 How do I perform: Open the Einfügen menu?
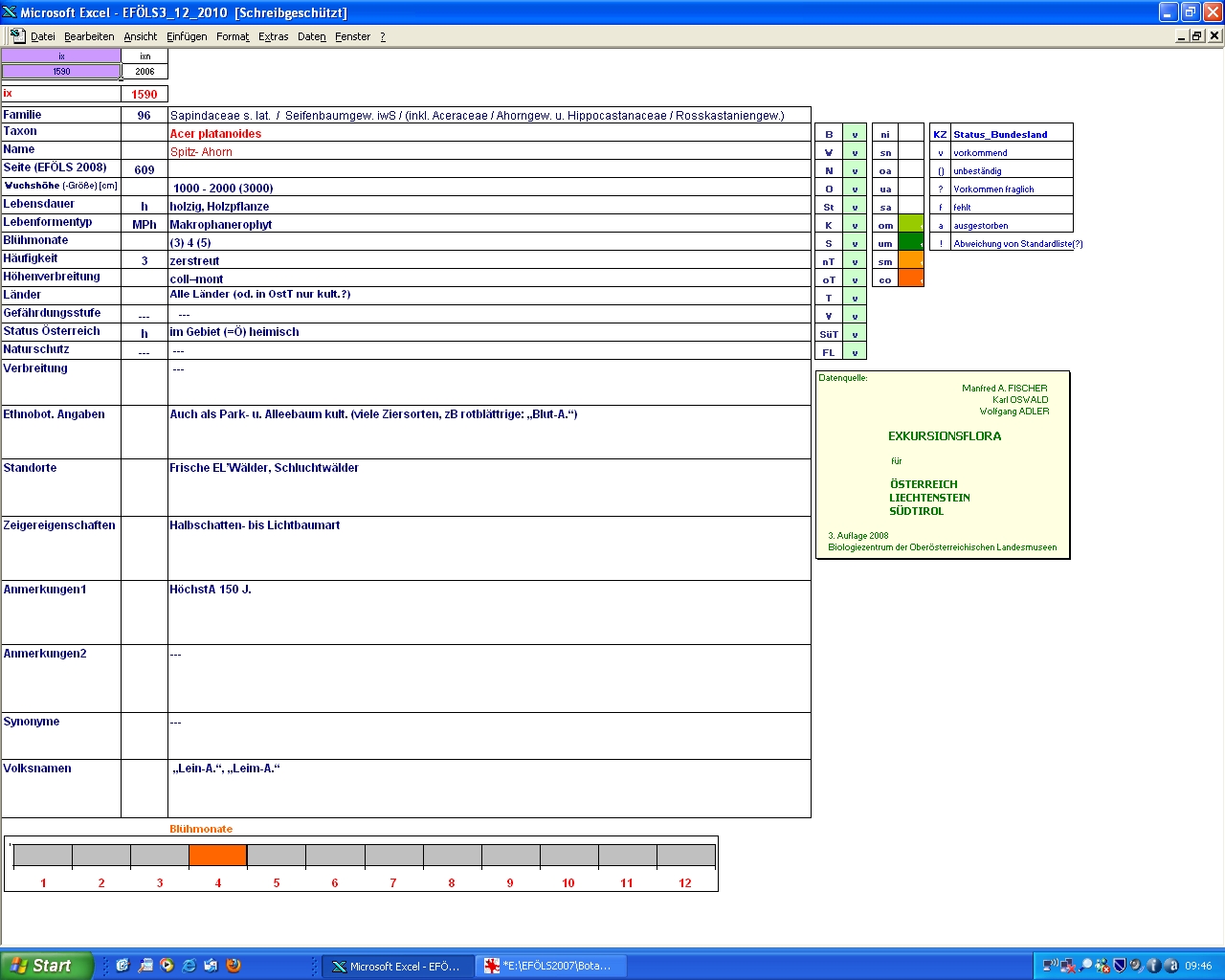pyautogui.click(x=187, y=36)
